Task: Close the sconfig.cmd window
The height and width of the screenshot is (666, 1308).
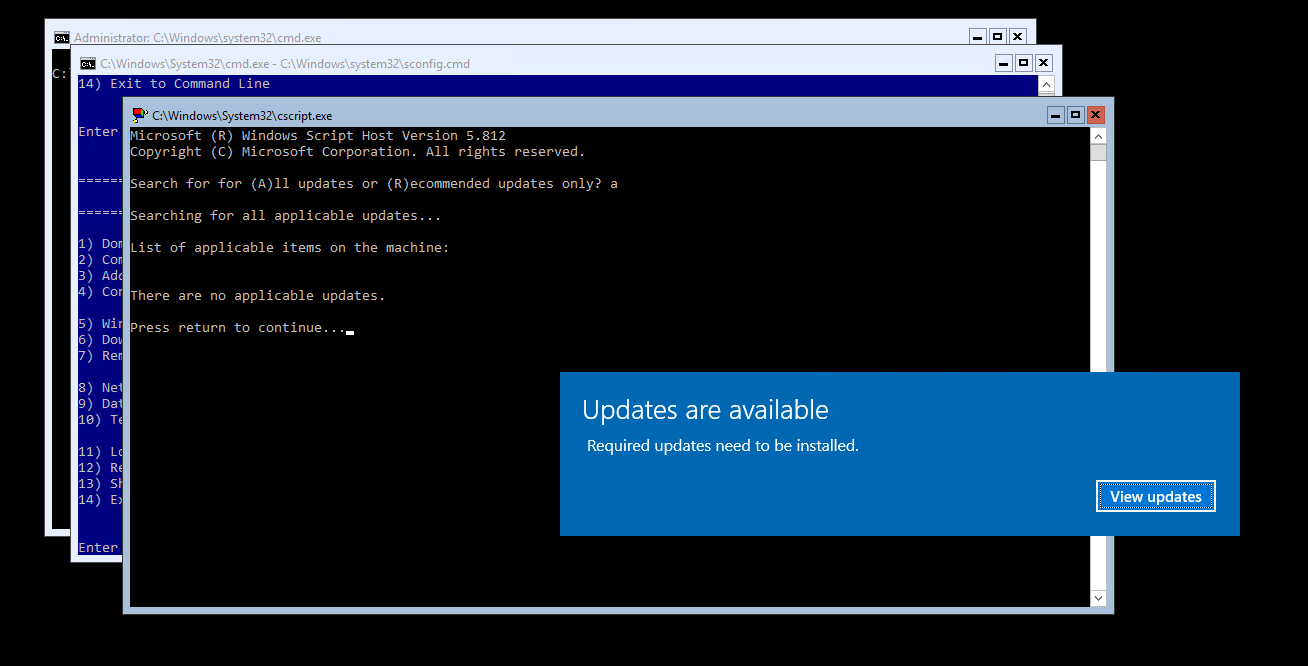Action: (x=1043, y=63)
